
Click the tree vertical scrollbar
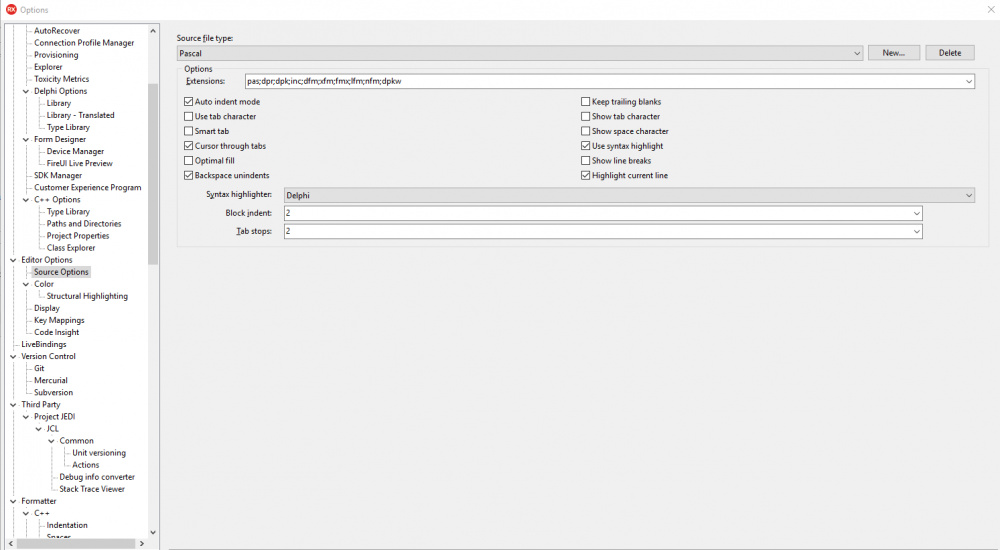(153, 174)
